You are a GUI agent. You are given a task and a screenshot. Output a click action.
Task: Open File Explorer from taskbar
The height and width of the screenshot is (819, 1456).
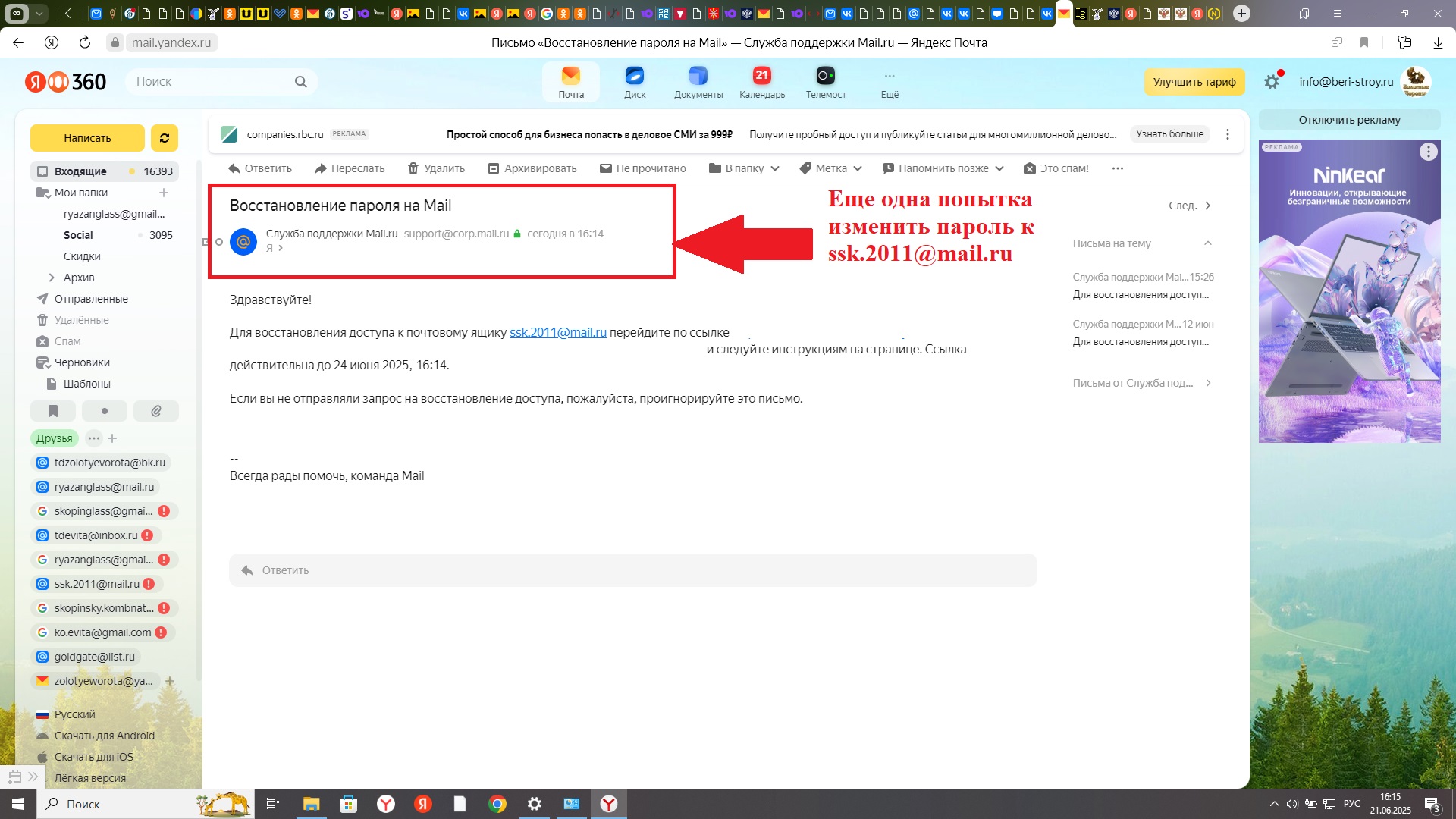click(x=311, y=804)
